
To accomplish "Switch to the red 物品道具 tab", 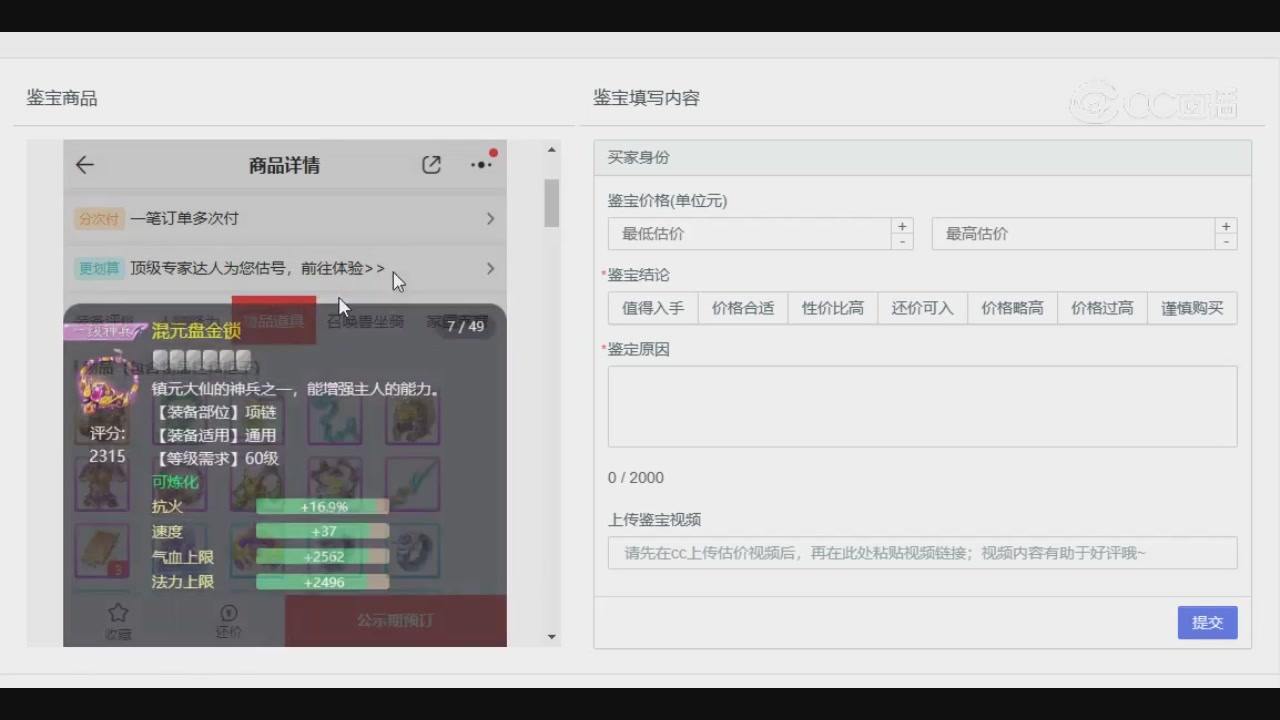I will click(x=274, y=321).
